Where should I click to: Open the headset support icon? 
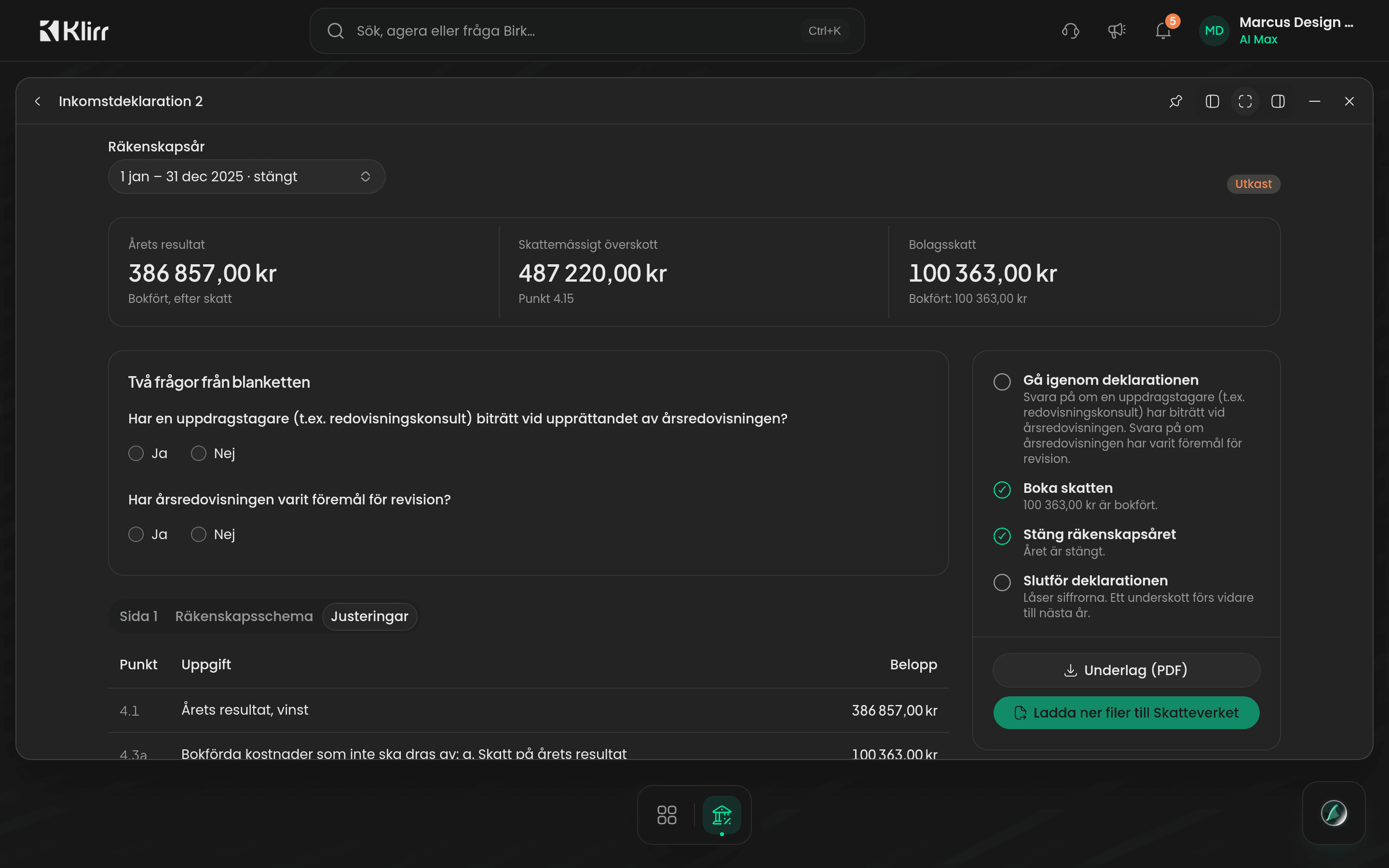point(1071,31)
